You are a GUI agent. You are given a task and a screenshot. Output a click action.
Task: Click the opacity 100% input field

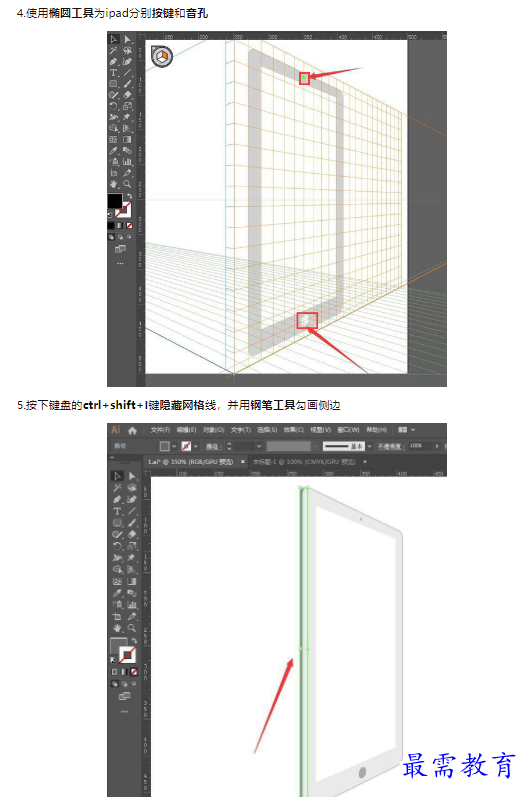click(x=420, y=446)
